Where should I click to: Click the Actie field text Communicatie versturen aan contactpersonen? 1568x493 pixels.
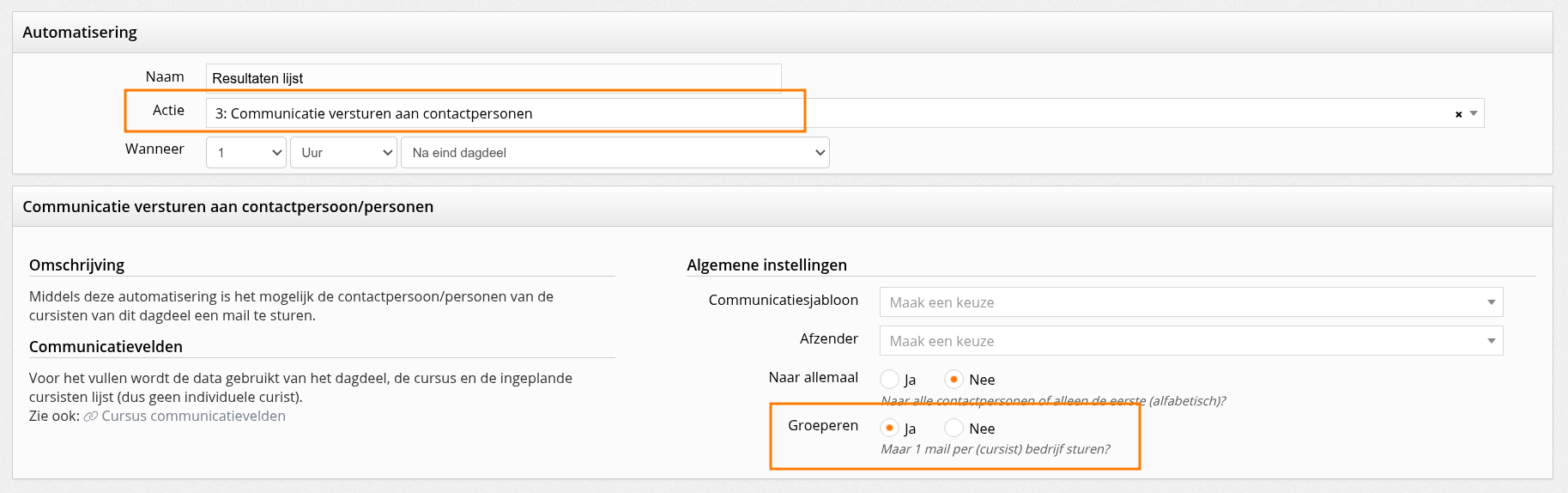click(381, 113)
